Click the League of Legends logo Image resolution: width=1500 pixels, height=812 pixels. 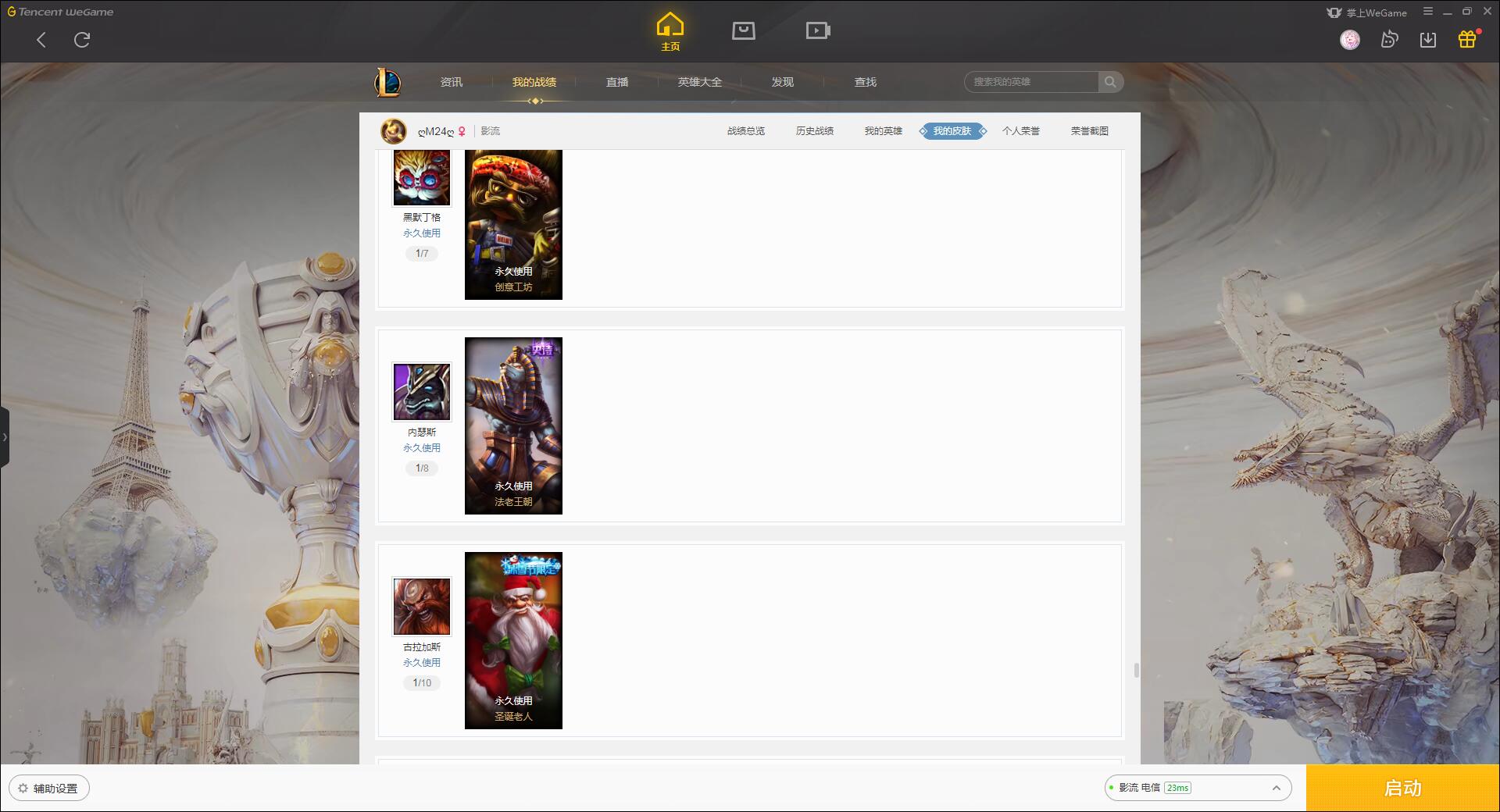point(387,82)
